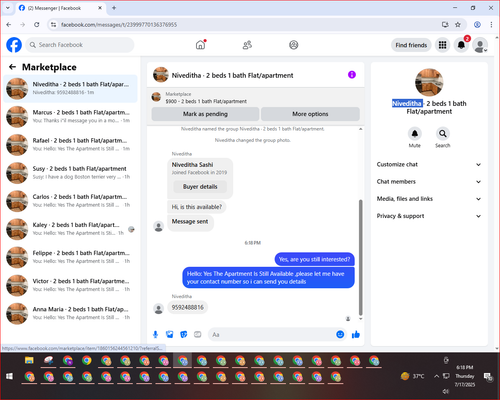Open the $900 Marketplace listing link

click(x=206, y=101)
